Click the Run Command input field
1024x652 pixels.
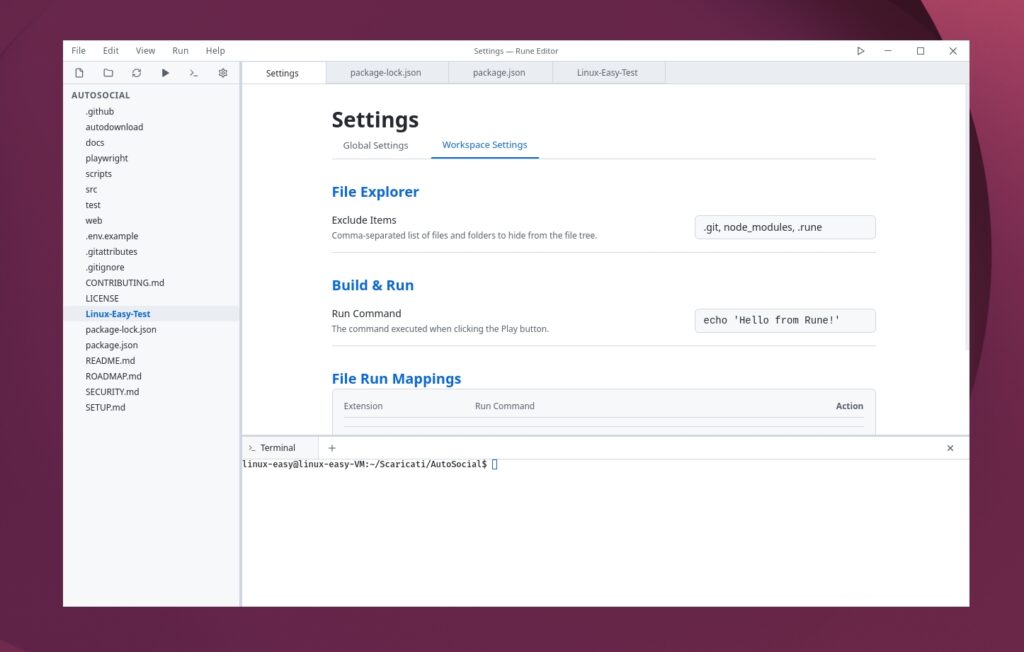point(785,320)
